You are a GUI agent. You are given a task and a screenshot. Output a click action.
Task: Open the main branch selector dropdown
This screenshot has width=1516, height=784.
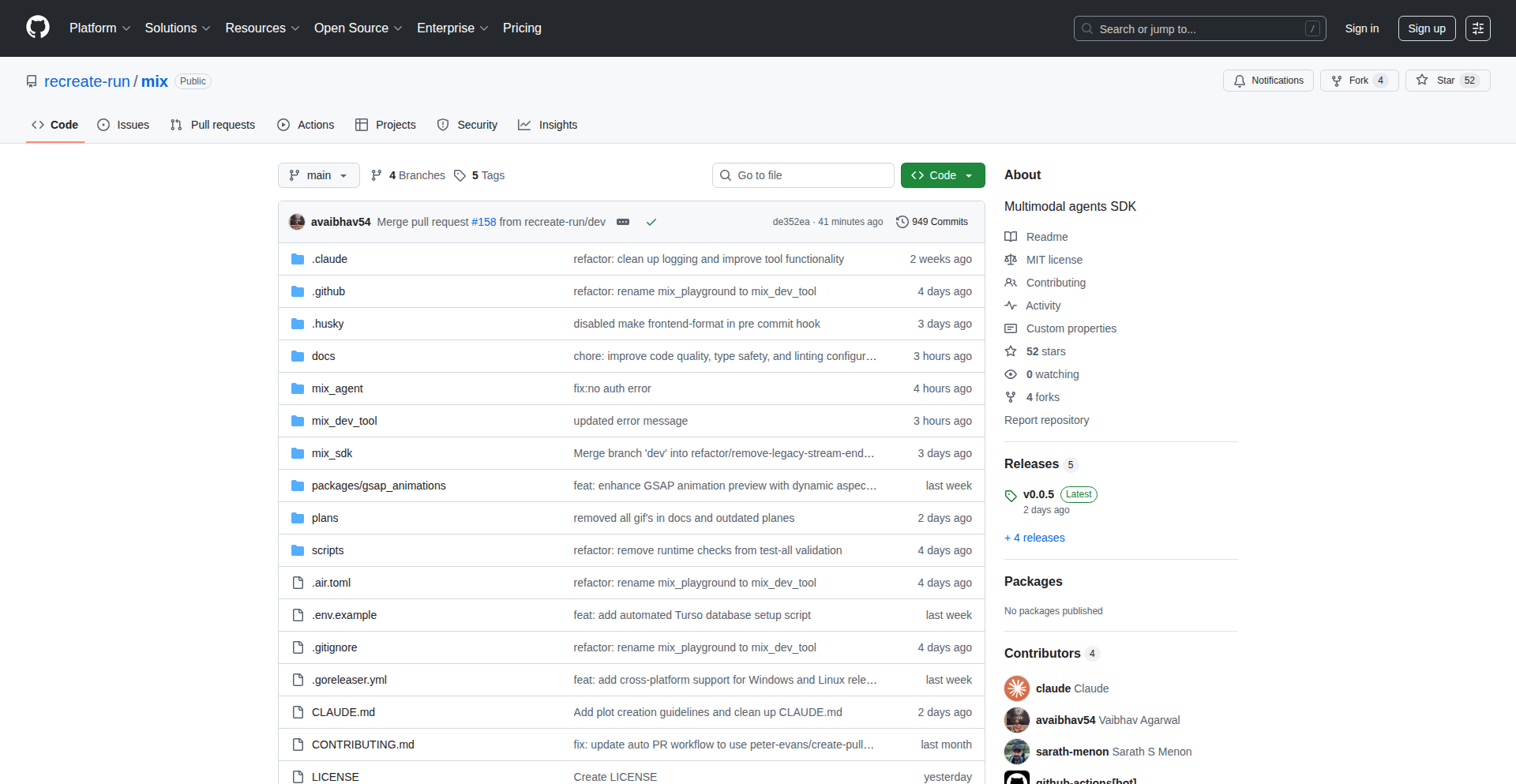coord(319,175)
